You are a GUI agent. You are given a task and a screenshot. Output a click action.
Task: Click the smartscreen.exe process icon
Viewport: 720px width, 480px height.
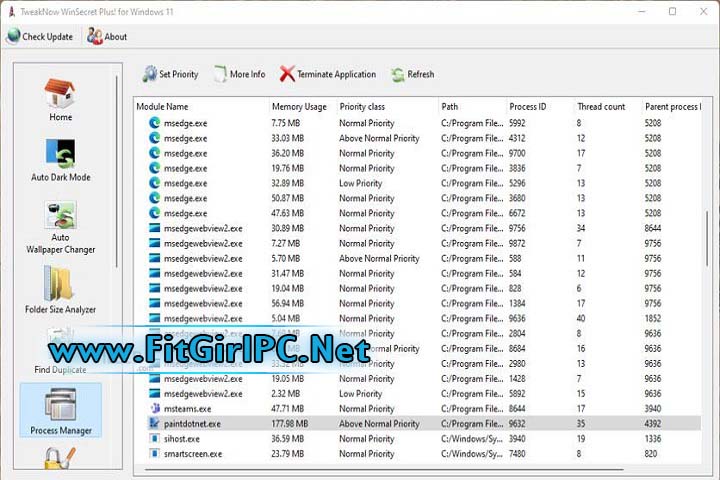click(155, 454)
